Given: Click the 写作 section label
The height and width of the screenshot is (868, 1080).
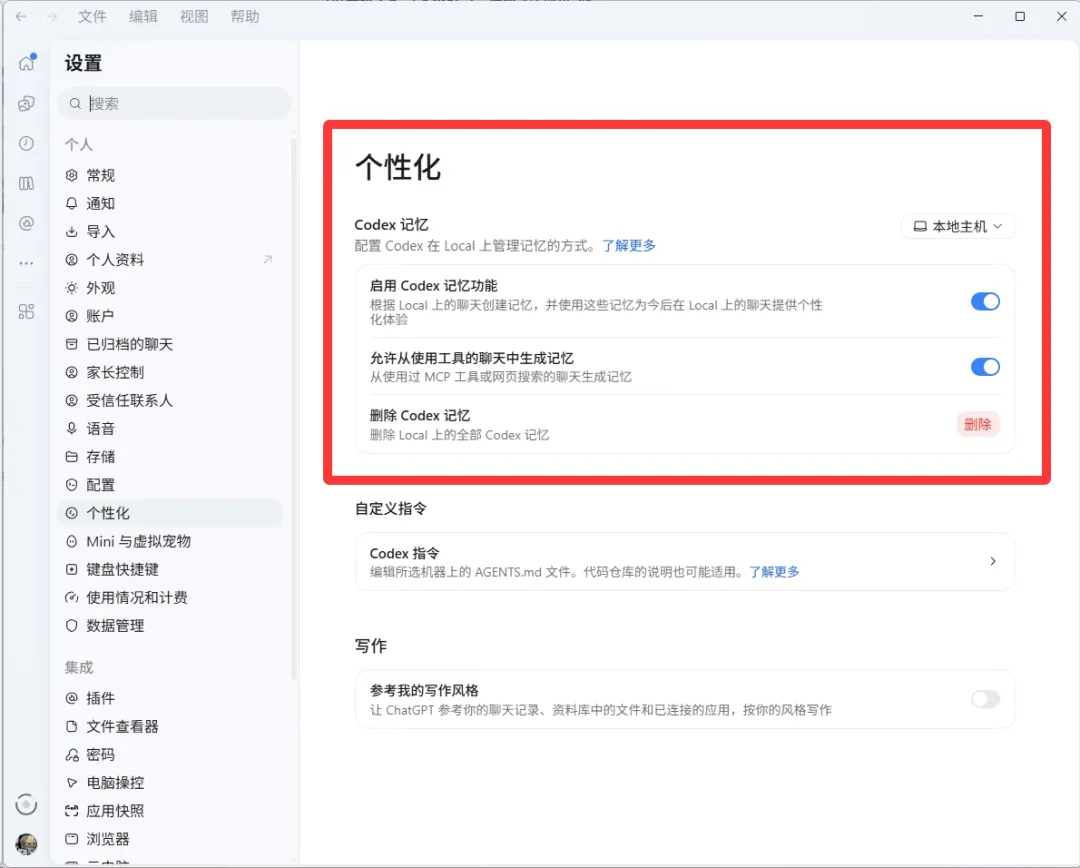Looking at the screenshot, I should (x=371, y=645).
